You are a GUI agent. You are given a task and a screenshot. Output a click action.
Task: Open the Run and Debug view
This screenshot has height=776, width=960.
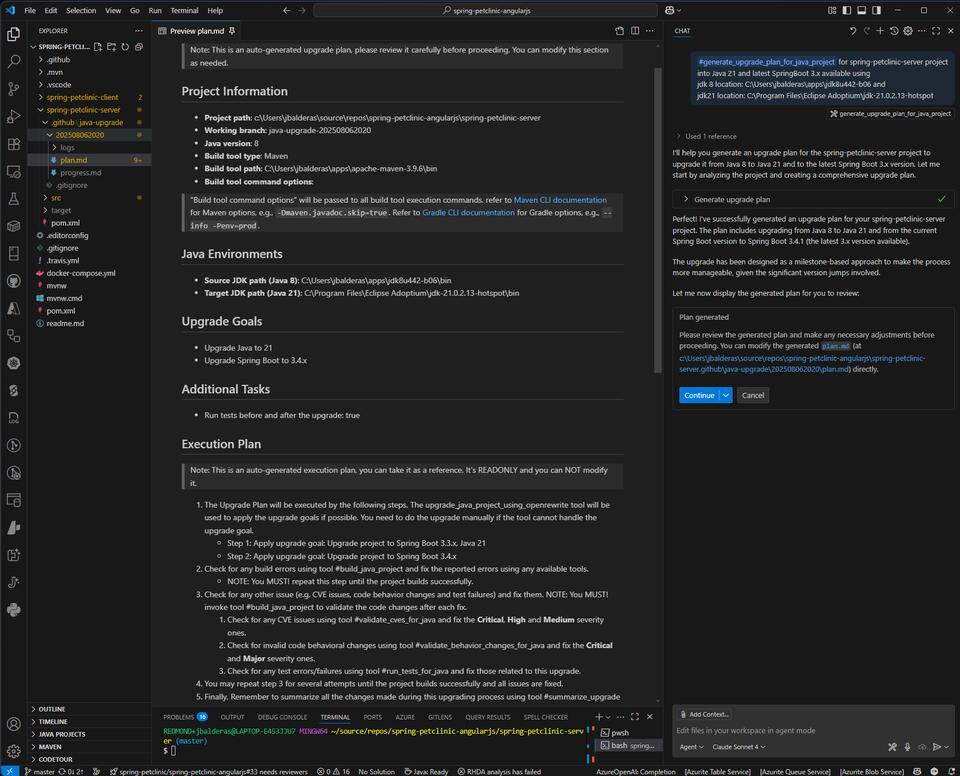(x=13, y=116)
